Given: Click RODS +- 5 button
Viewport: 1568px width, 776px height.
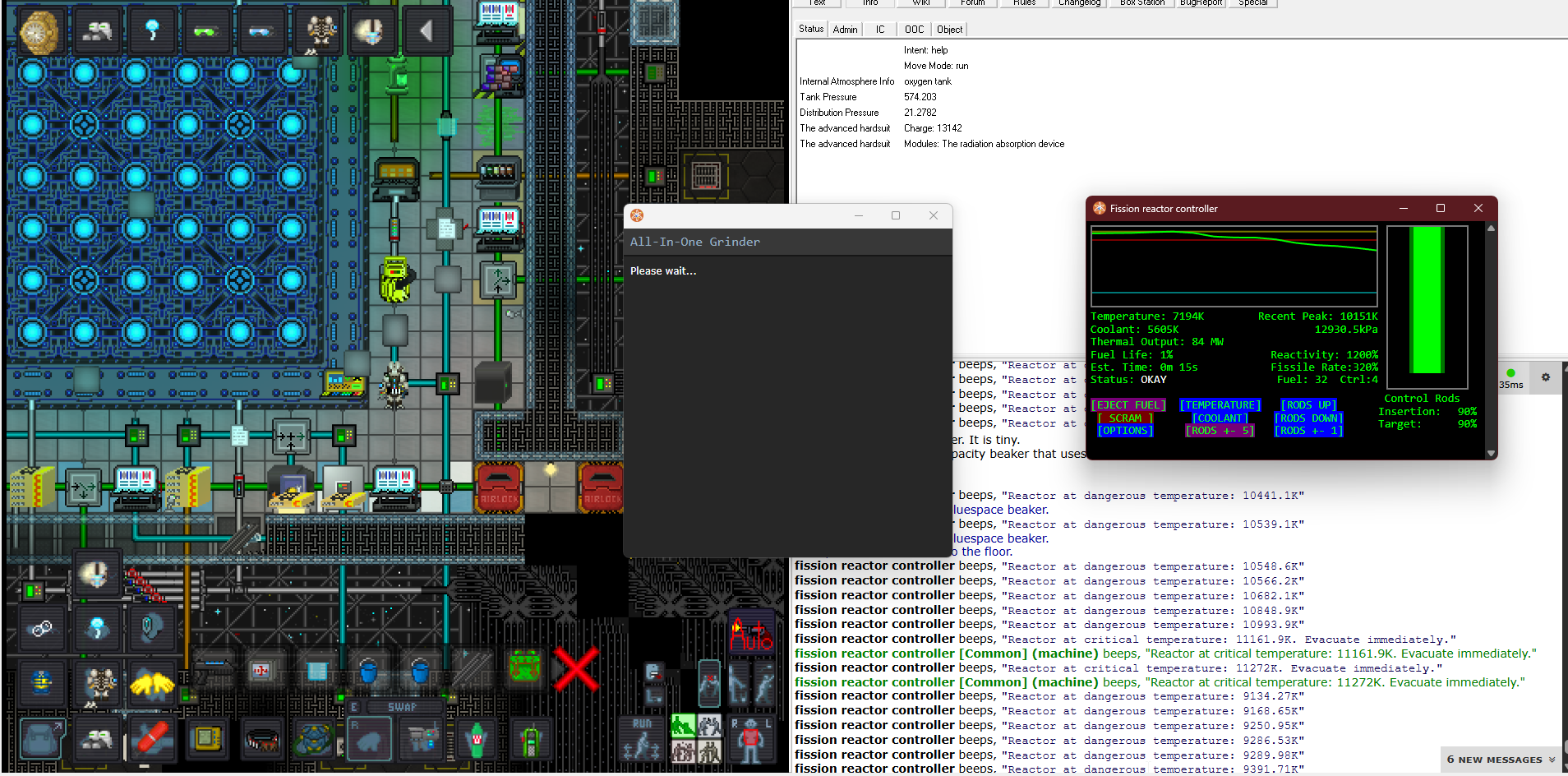Looking at the screenshot, I should [1220, 431].
